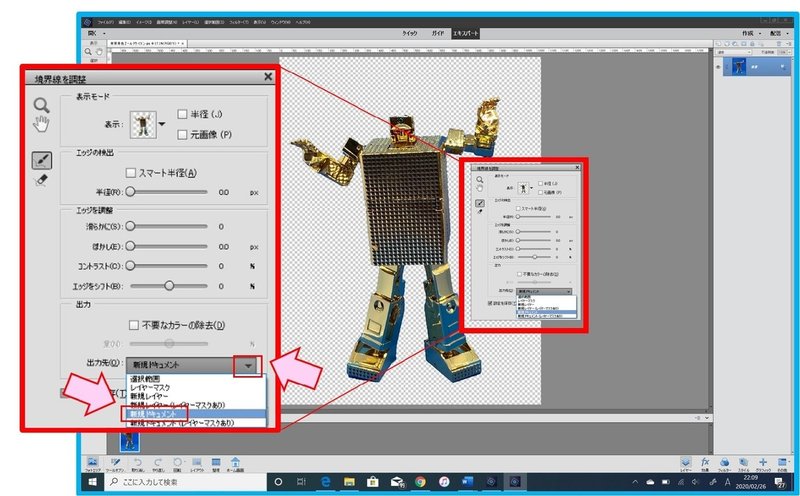Toggle 半径(J) checkbox in enlarged dialog
Screen dimensions: 800x496
tap(182, 114)
